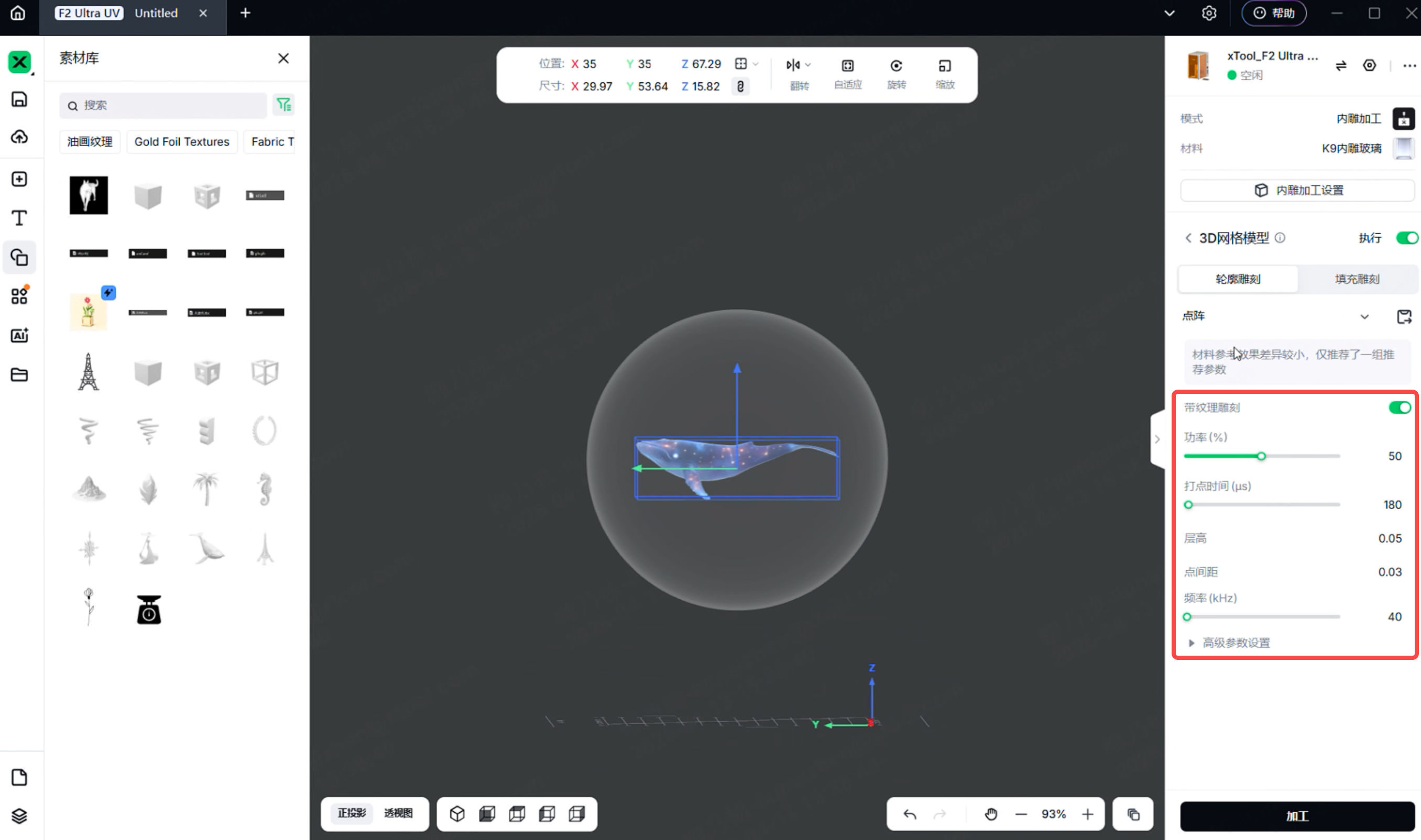This screenshot has height=840, width=1421.
Task: Zoom in with the plus icon
Action: (x=1087, y=814)
